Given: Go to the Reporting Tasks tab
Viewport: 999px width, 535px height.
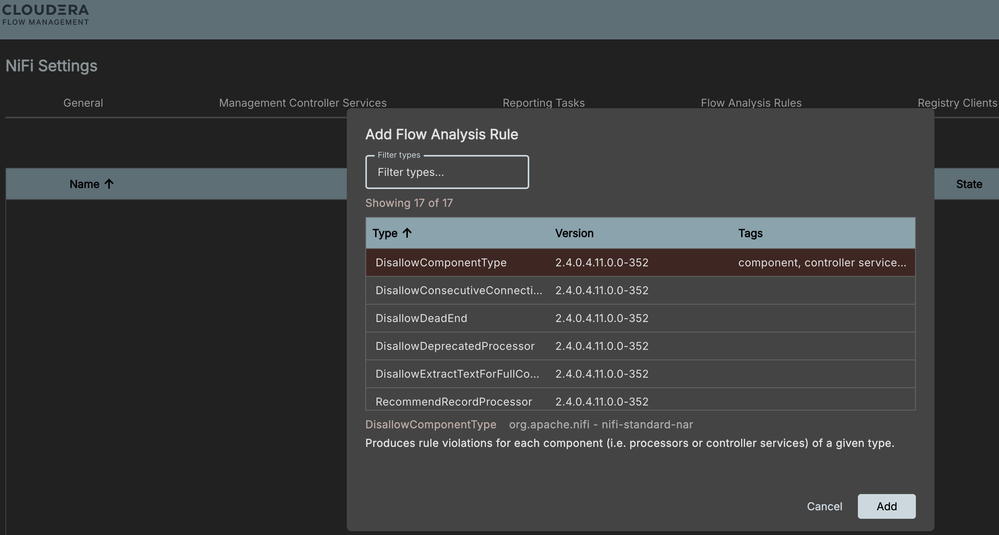Looking at the screenshot, I should click(x=543, y=103).
